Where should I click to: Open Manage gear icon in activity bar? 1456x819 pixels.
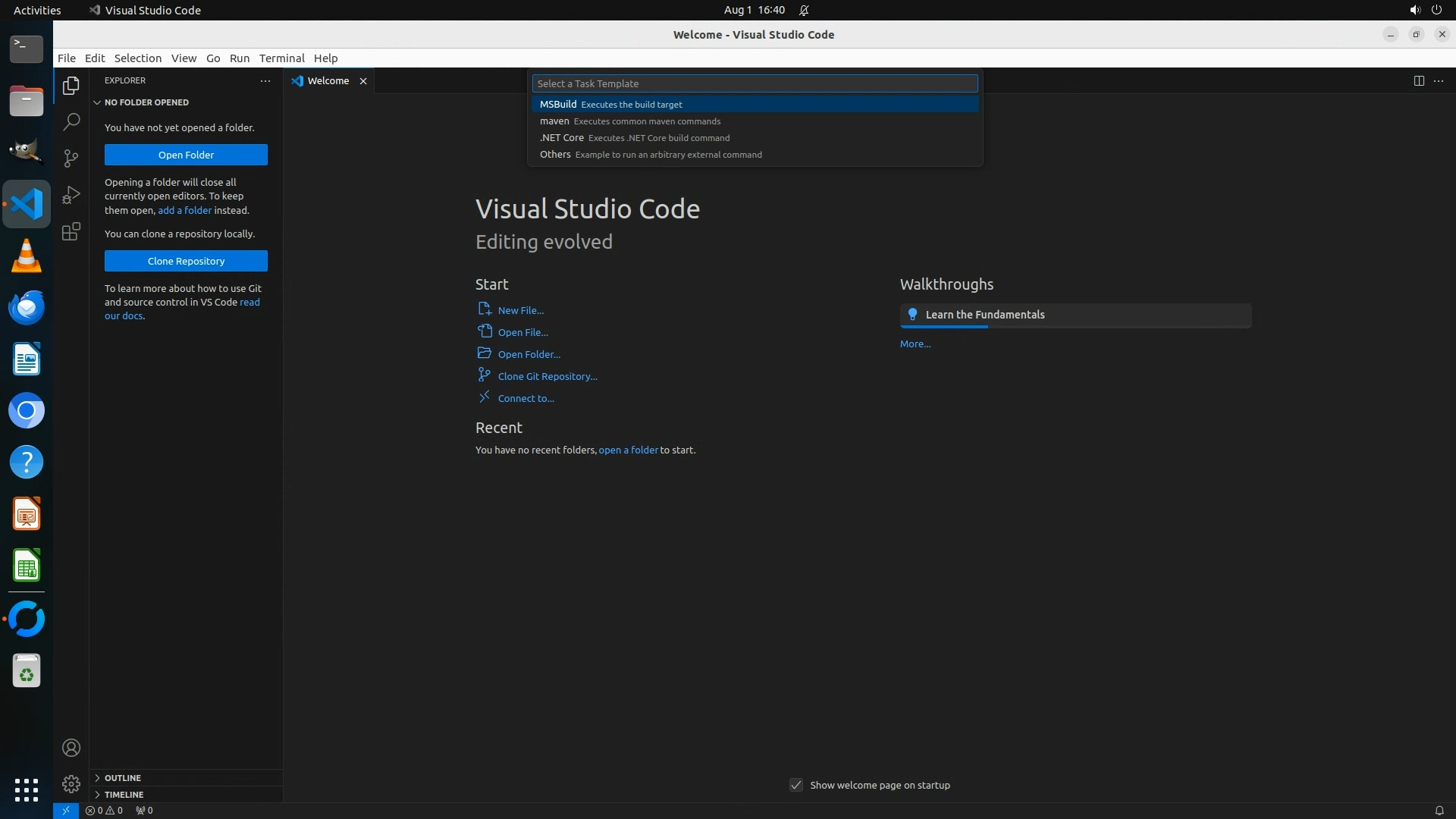71,783
